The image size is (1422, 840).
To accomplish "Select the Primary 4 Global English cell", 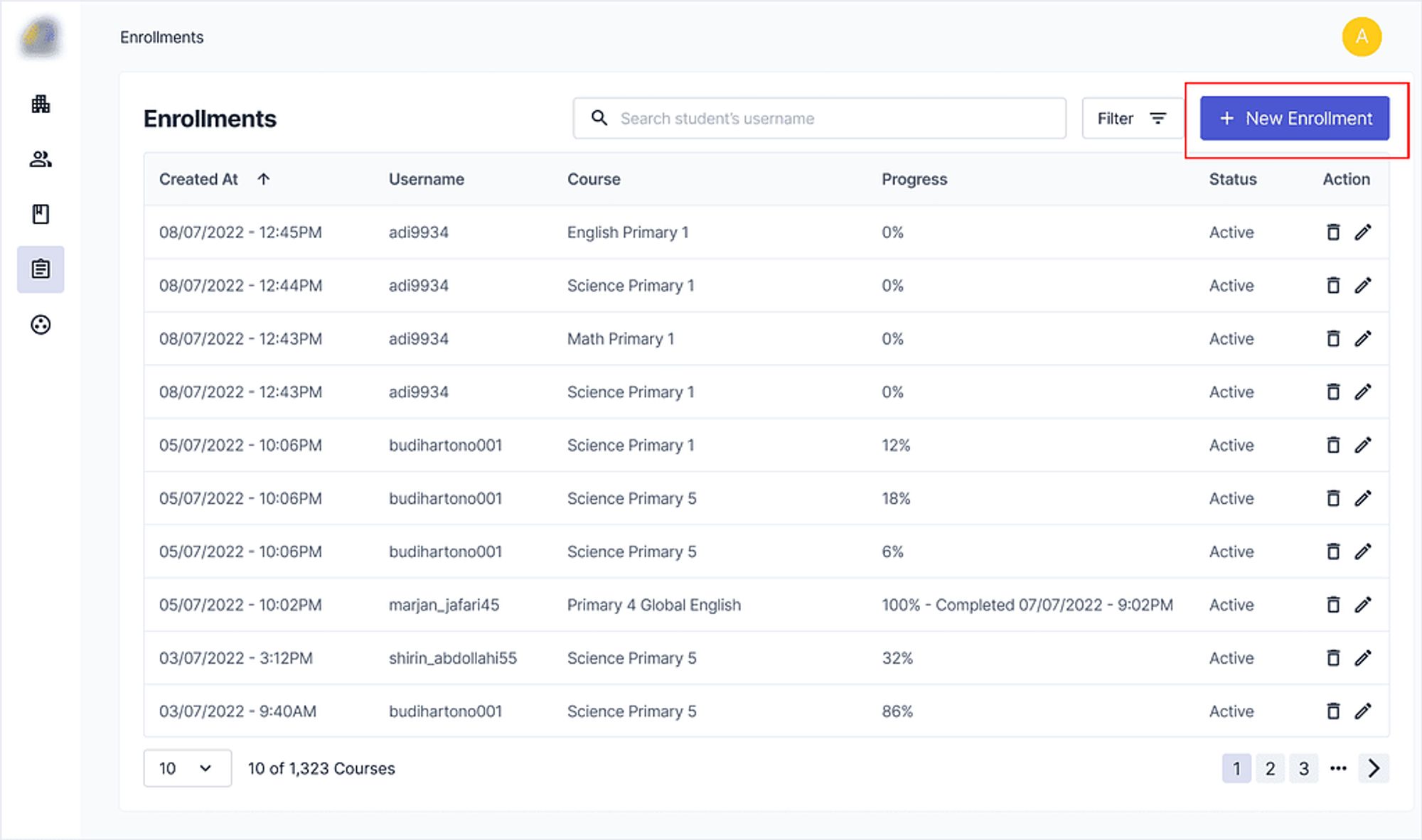I will [x=654, y=605].
